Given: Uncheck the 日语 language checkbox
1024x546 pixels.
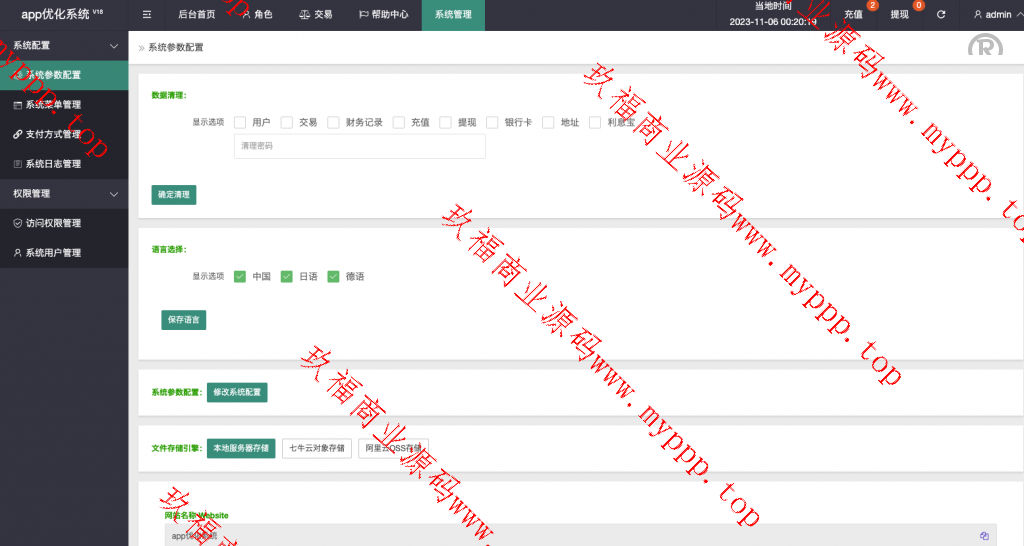Looking at the screenshot, I should click(x=287, y=277).
